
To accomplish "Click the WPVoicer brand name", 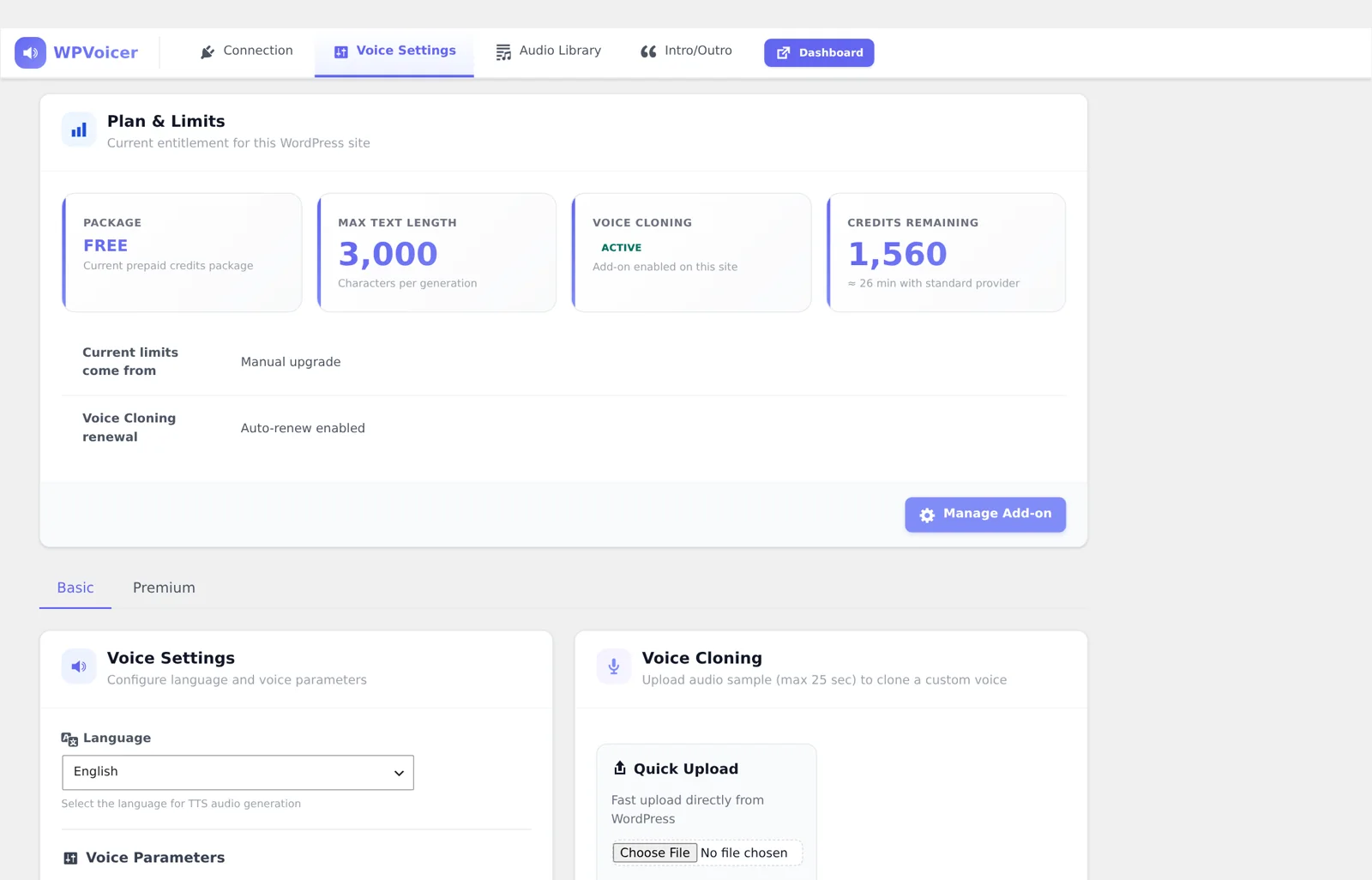I will 95,52.
